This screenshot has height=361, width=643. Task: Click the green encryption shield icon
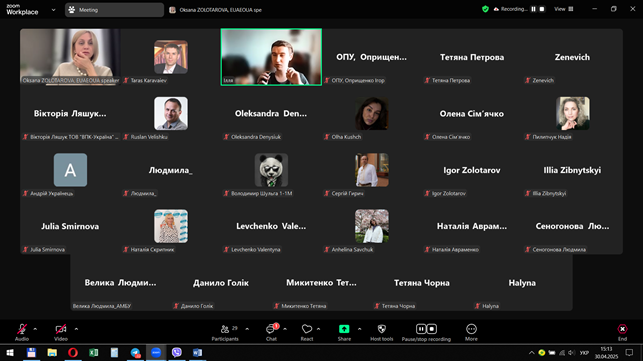tap(486, 9)
